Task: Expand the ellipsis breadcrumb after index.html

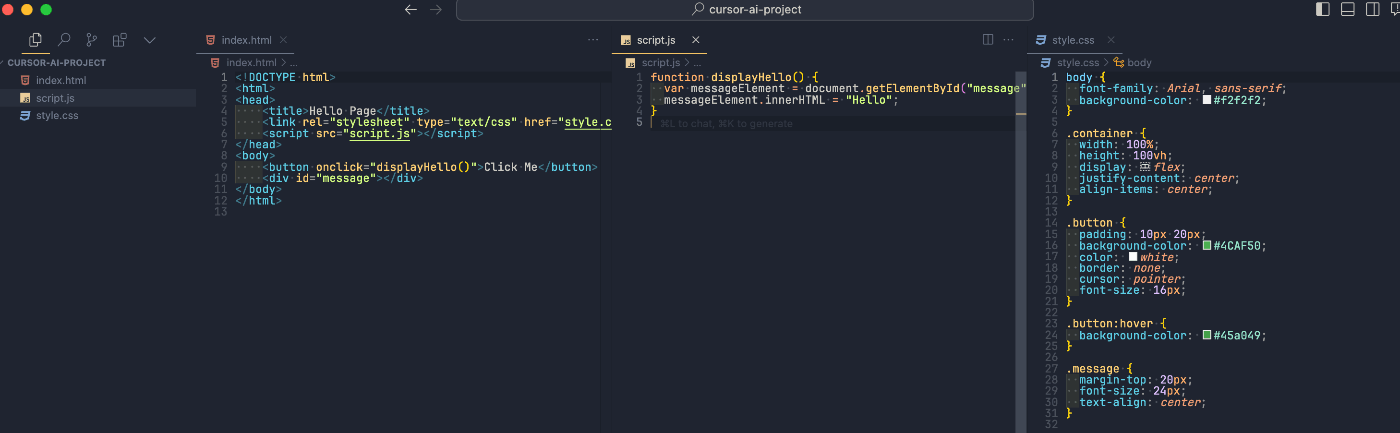Action: pos(293,62)
